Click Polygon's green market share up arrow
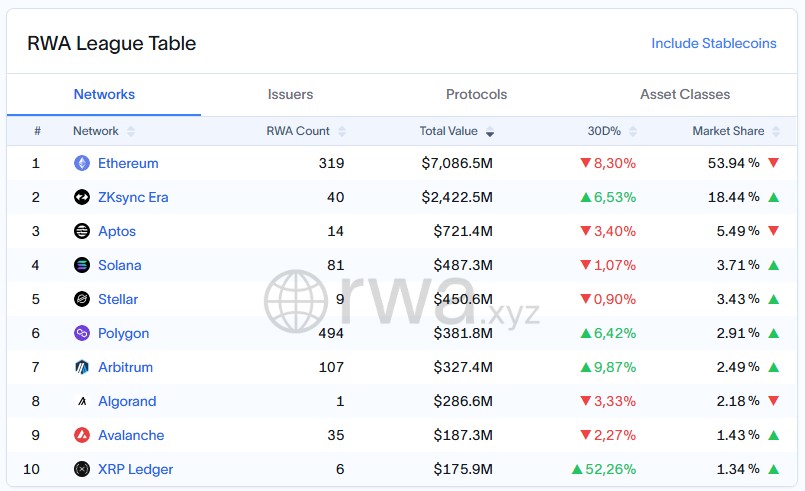This screenshot has height=491, width=805. click(774, 333)
